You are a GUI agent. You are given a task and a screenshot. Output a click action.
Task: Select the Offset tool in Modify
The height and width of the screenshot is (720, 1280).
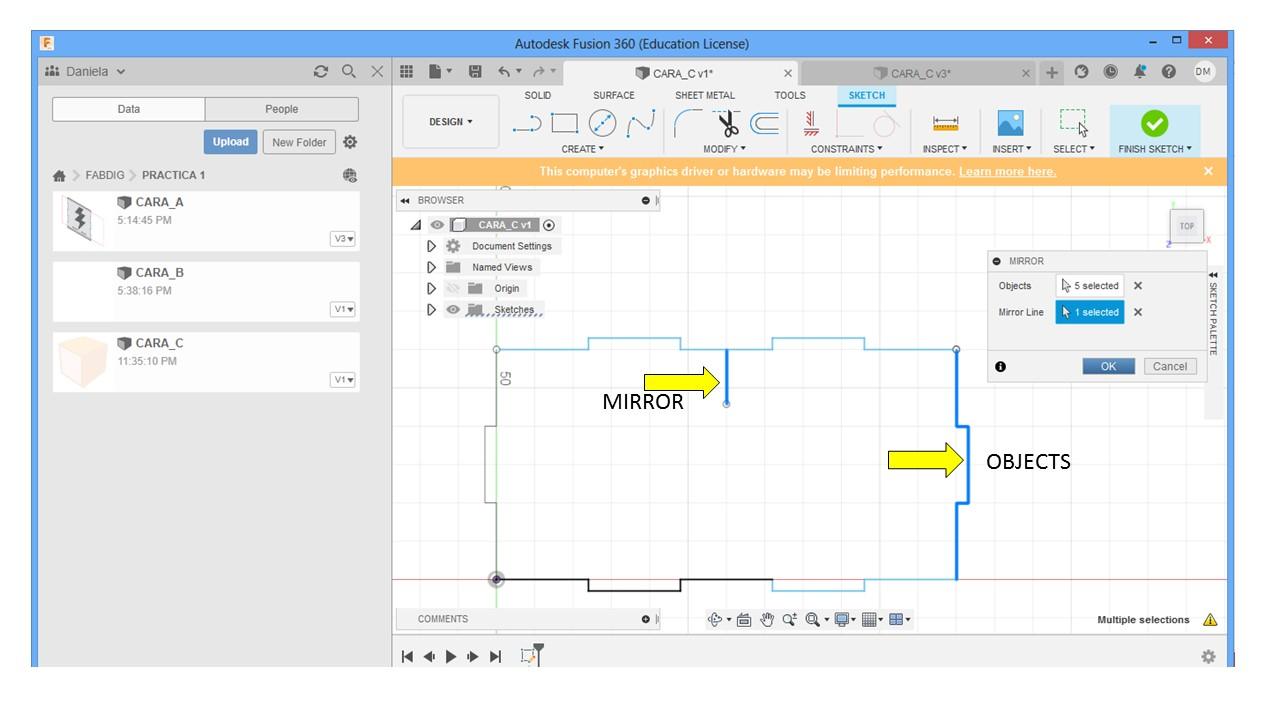click(765, 123)
